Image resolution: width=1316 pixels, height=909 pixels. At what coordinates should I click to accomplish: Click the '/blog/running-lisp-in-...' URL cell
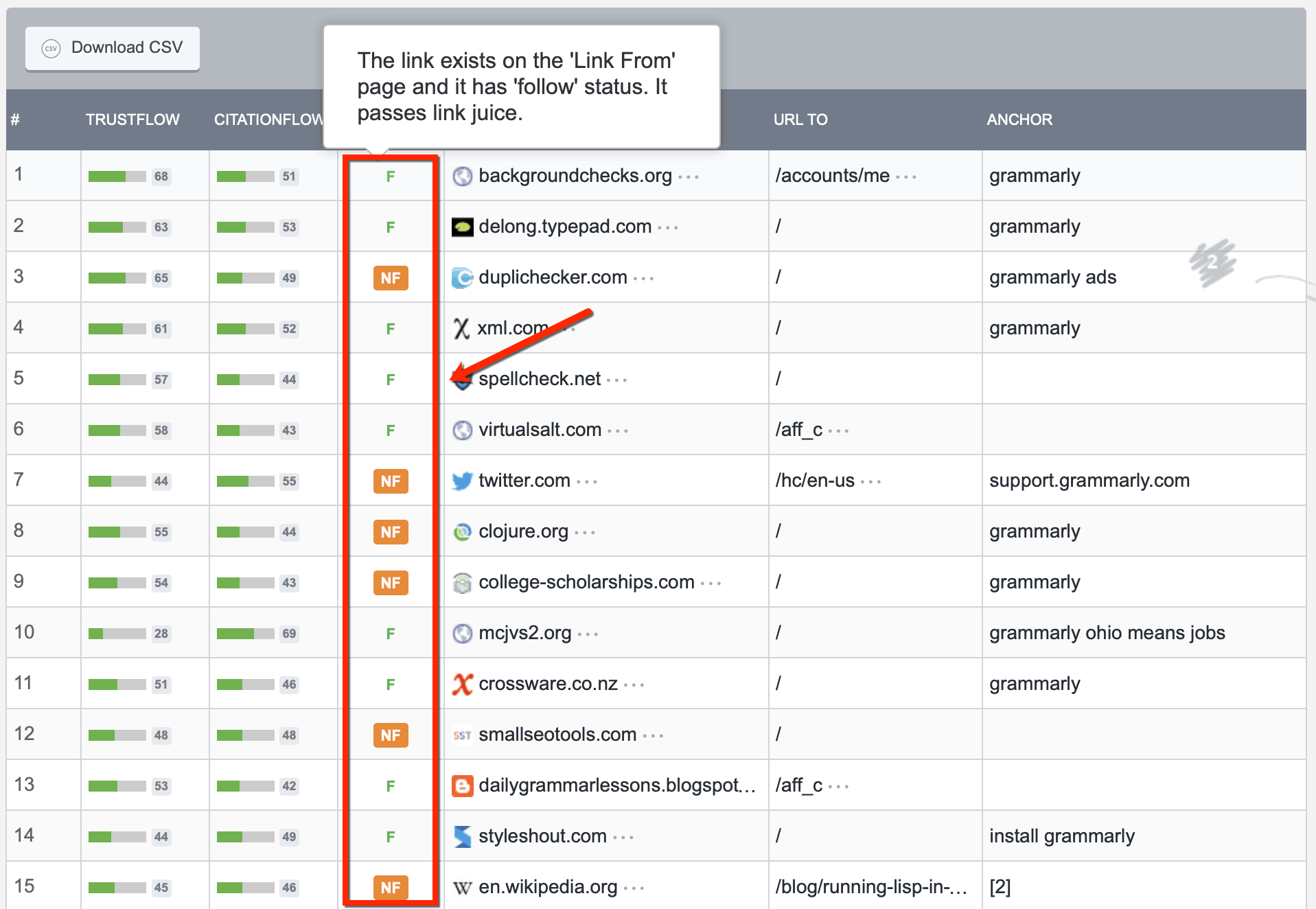click(871, 887)
